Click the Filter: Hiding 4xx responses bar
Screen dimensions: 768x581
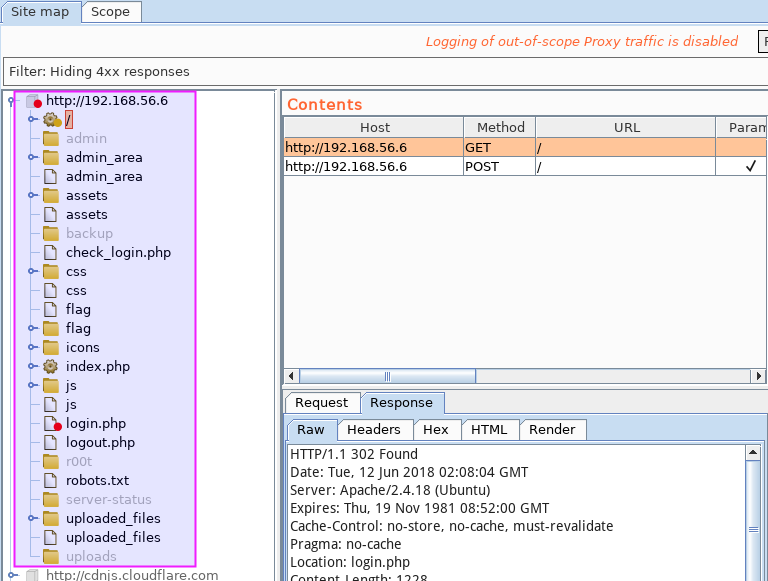coord(385,72)
